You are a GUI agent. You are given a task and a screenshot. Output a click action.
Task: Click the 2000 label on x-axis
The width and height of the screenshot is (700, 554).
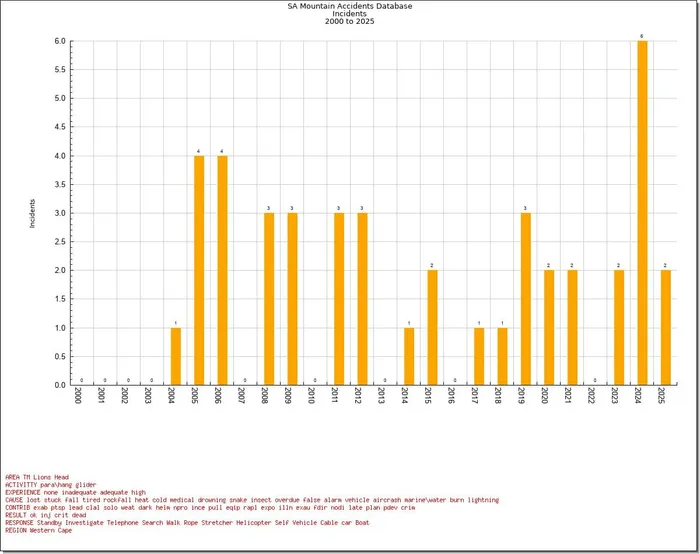click(x=81, y=396)
